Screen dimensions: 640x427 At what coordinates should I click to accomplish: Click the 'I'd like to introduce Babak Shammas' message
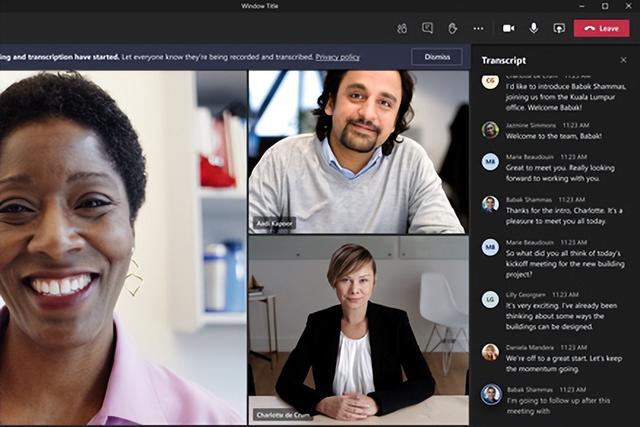(x=565, y=97)
